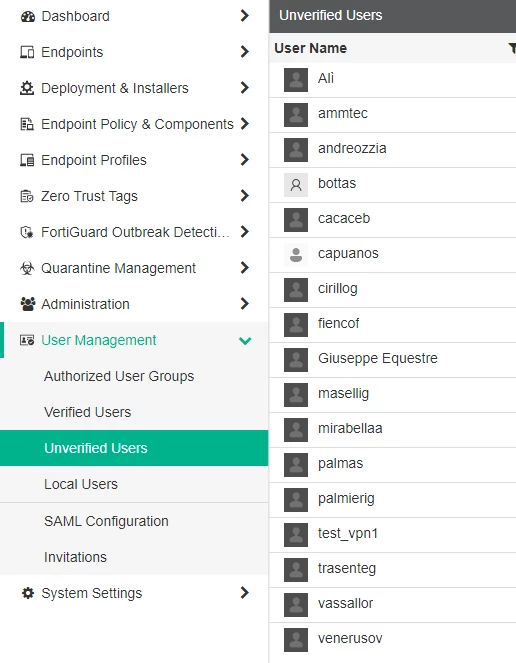Select user Giuseppe Equestre in the list

click(392, 360)
